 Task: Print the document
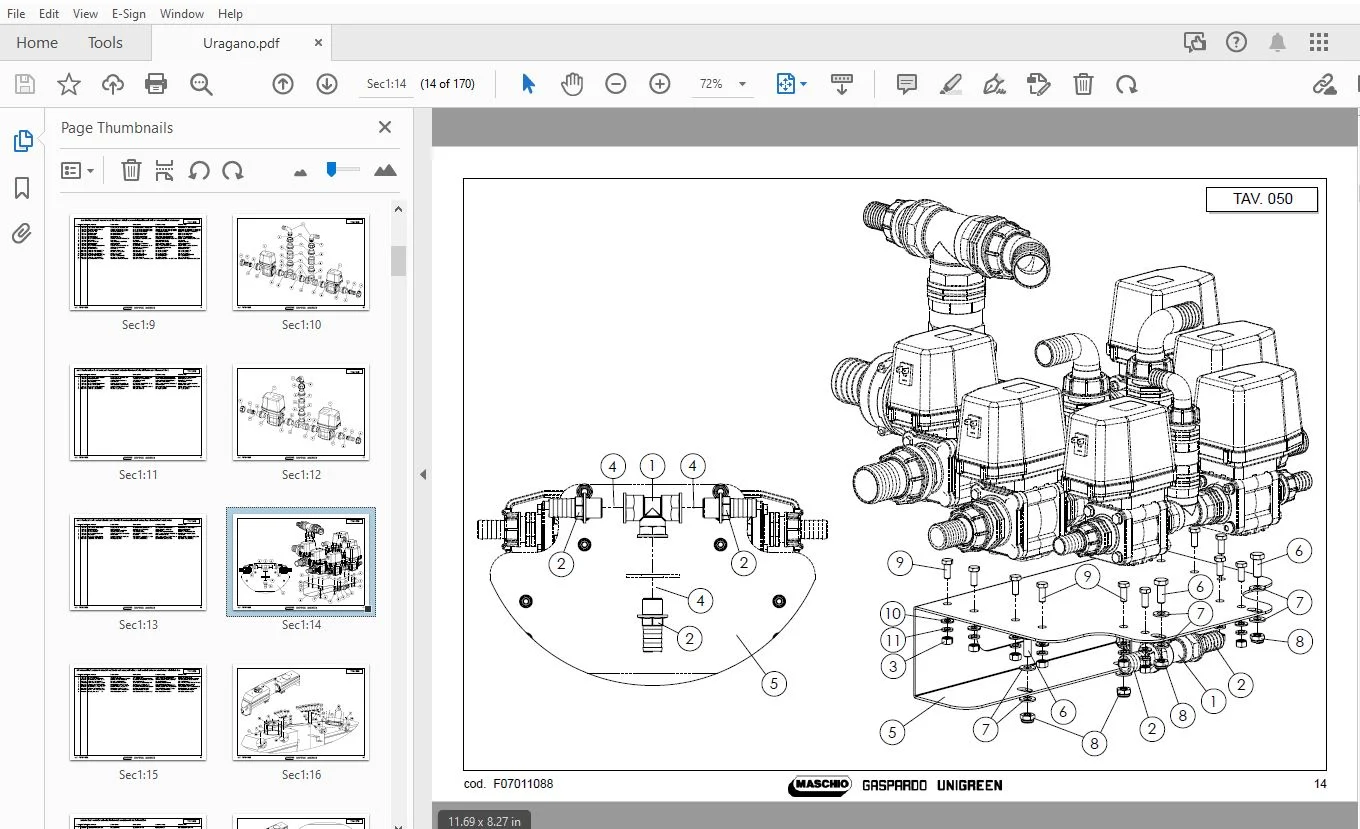(x=156, y=84)
